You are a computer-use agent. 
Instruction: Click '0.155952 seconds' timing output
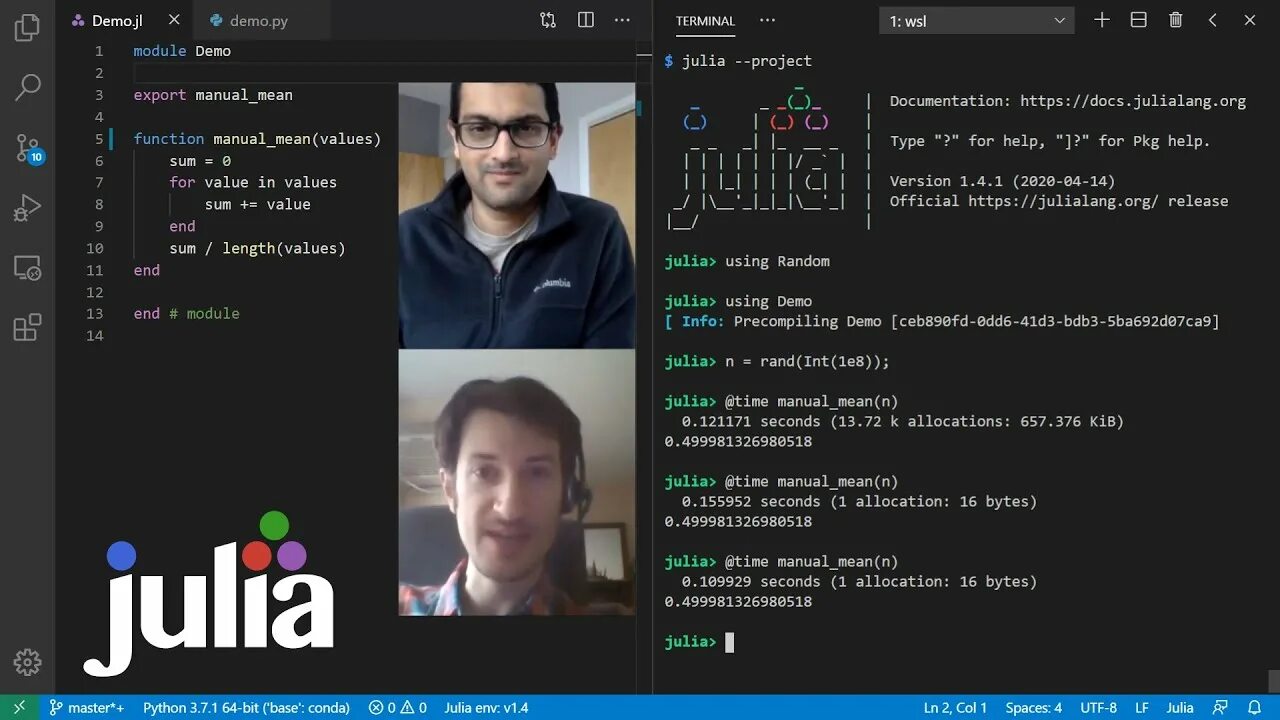point(751,501)
